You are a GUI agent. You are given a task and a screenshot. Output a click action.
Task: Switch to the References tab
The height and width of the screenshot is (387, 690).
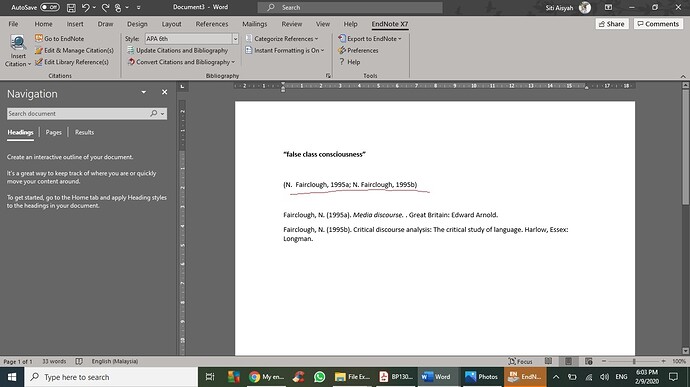[212, 24]
